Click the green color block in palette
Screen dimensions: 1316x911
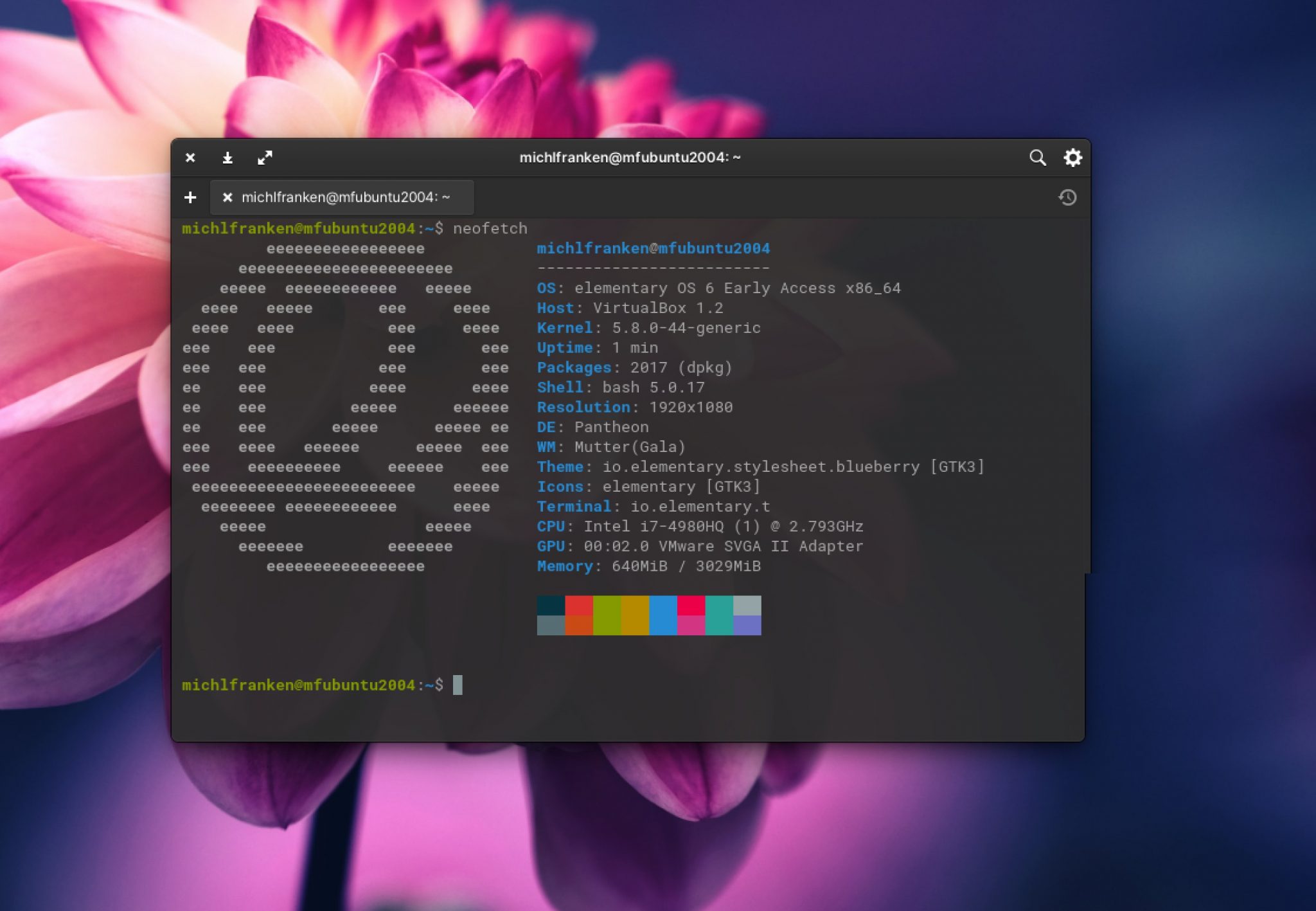pyautogui.click(x=607, y=615)
